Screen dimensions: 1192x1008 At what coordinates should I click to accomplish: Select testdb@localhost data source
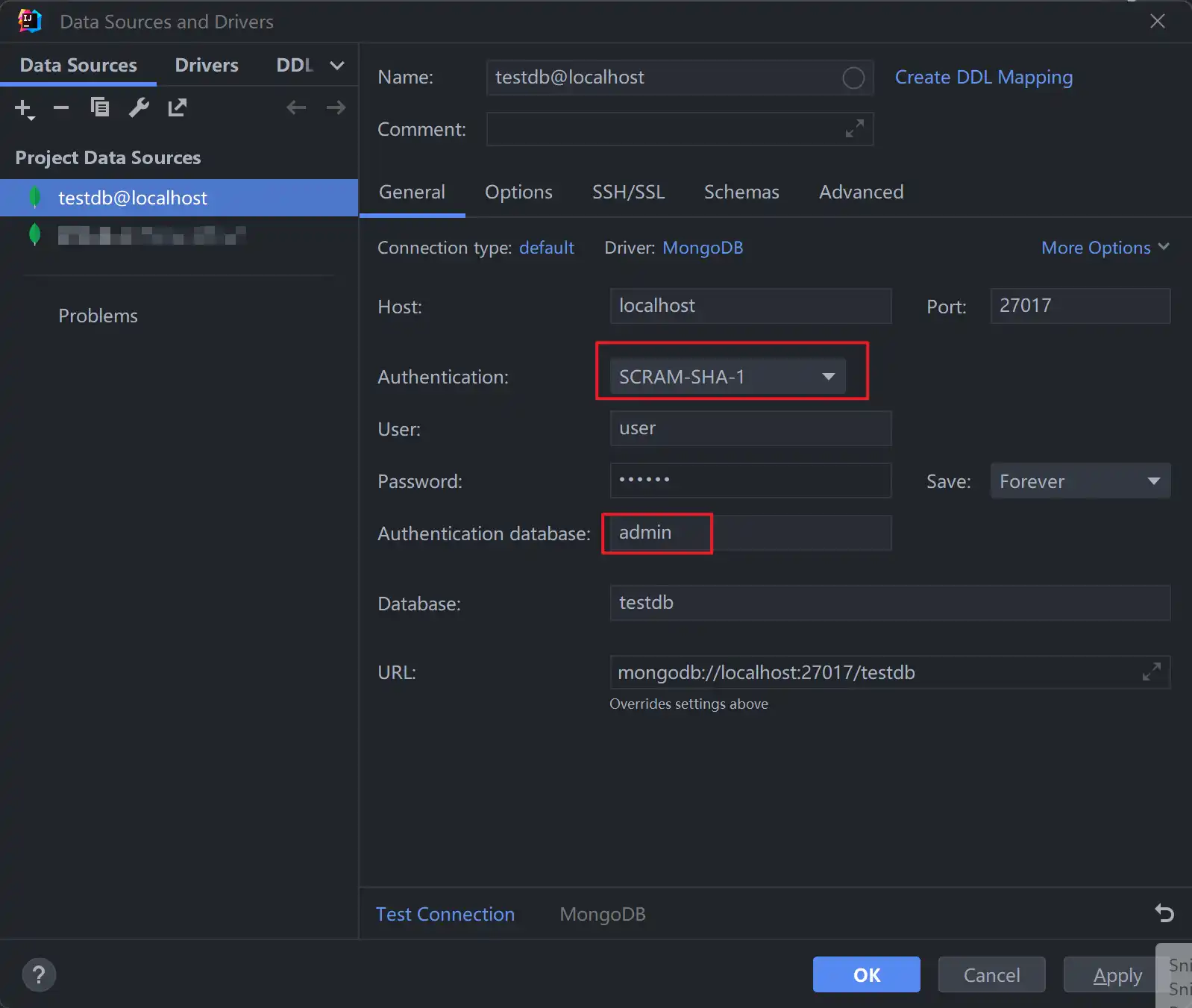[179, 198]
